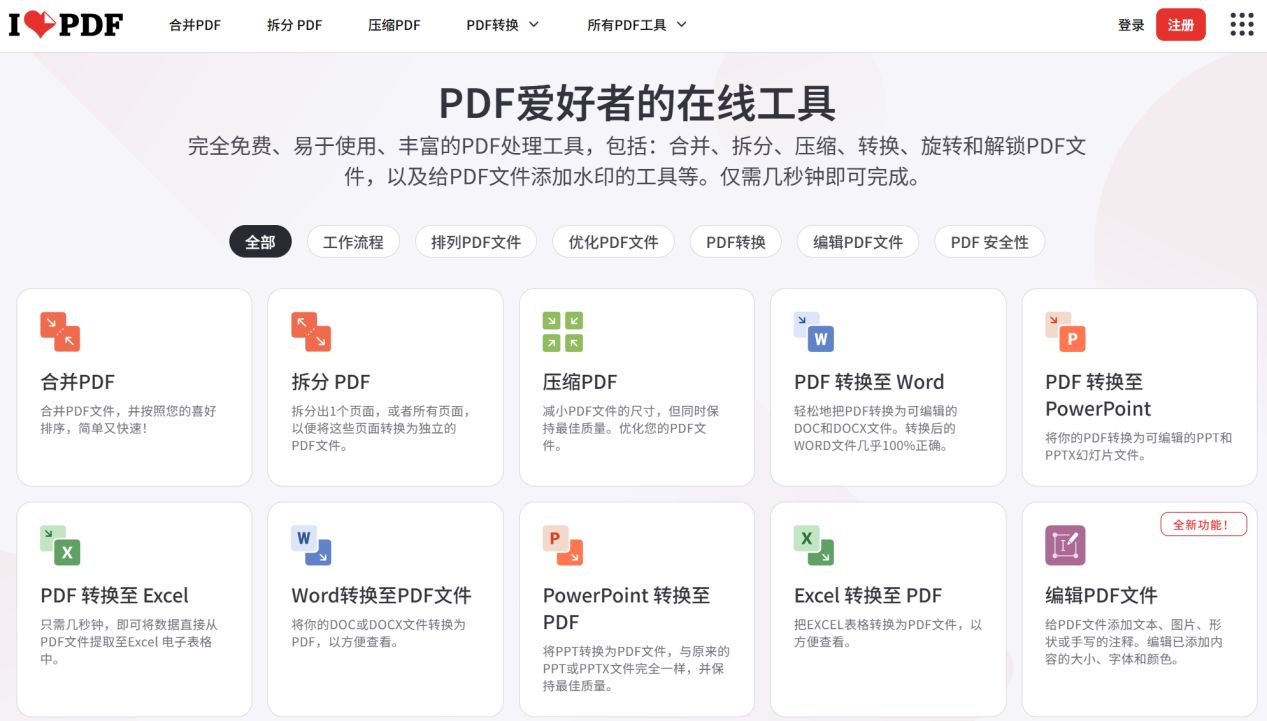
Task: Expand the PDF转换 dropdown menu
Action: pos(503,24)
